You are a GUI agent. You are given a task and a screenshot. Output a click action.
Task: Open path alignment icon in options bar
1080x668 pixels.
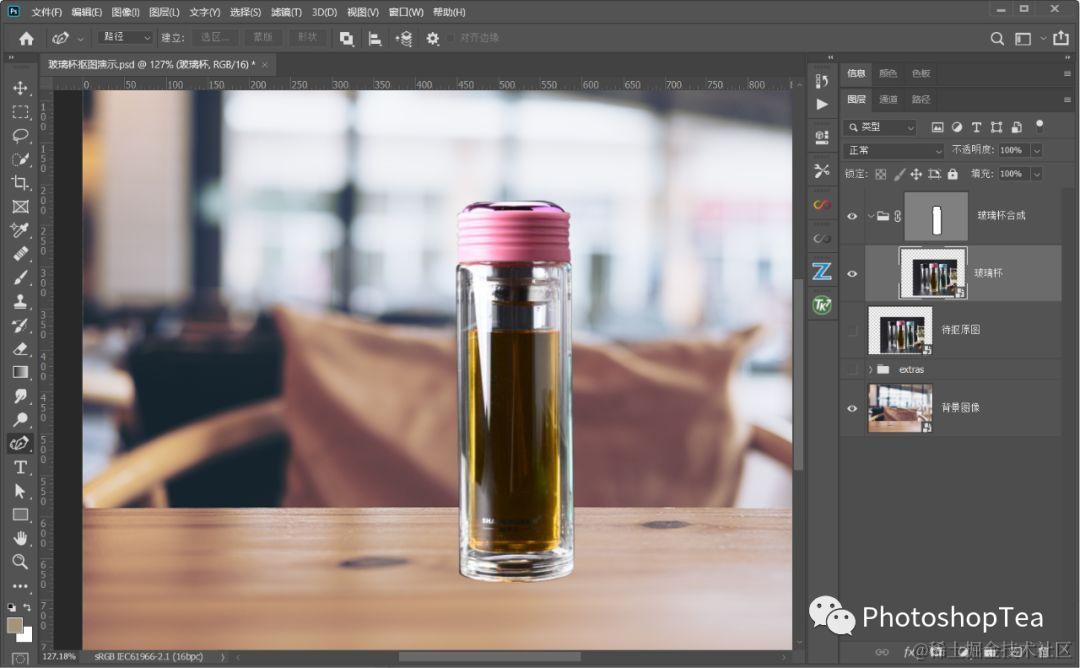point(375,39)
